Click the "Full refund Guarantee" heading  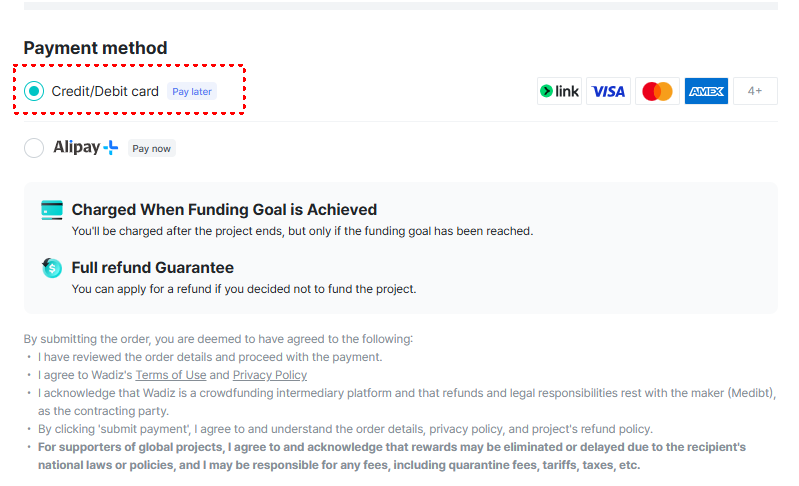tap(152, 268)
